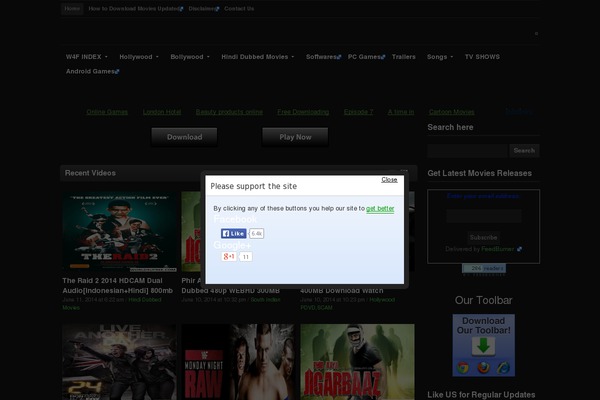
Task: Open the Songs dropdown menu
Action: coord(439,57)
